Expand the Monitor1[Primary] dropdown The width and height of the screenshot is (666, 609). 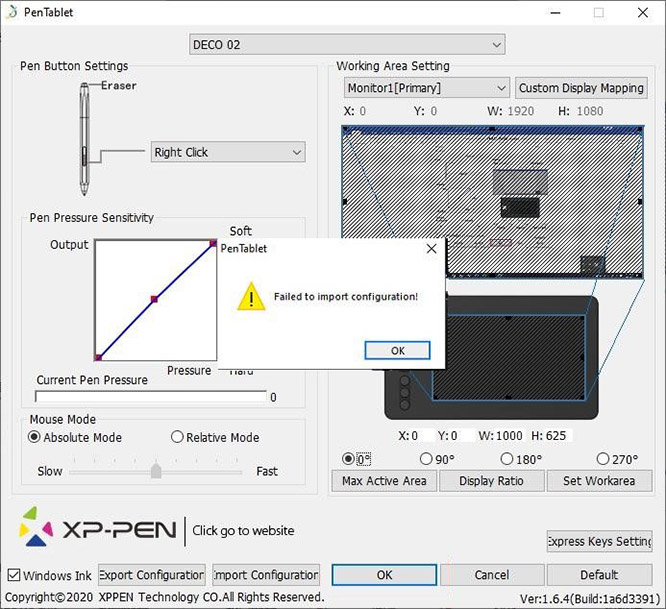pos(426,88)
